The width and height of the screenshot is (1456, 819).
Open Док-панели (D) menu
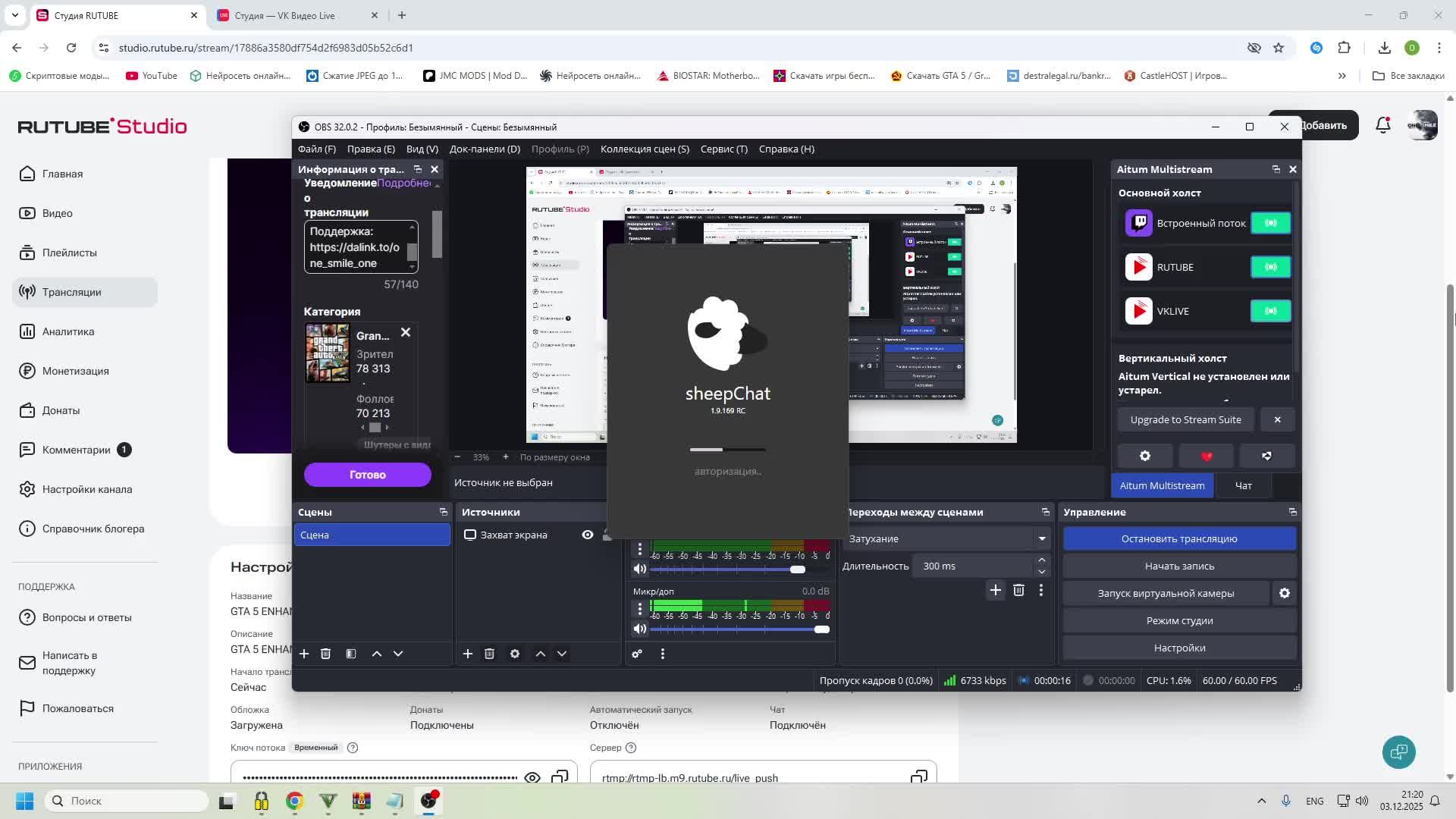[485, 149]
